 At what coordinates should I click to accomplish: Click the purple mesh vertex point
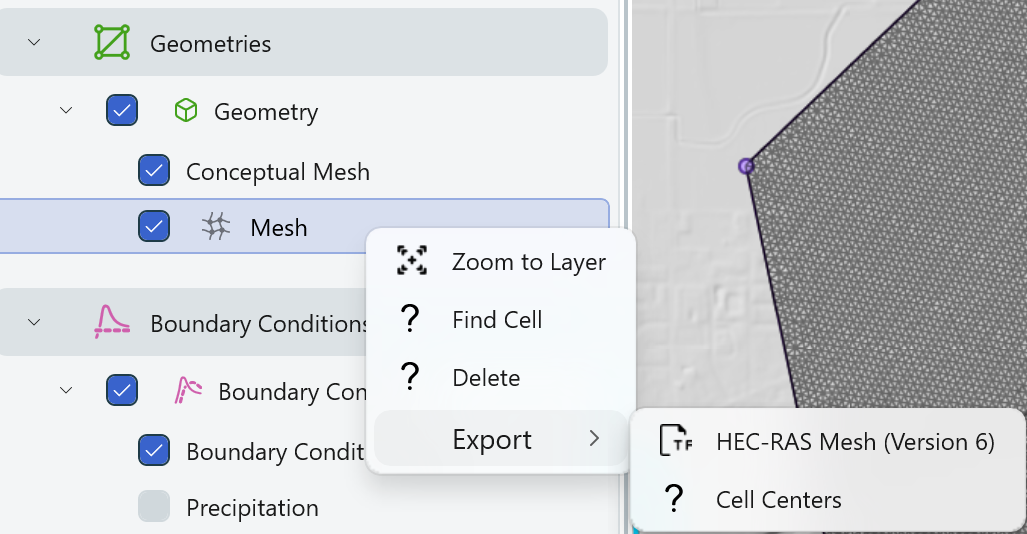(x=746, y=166)
